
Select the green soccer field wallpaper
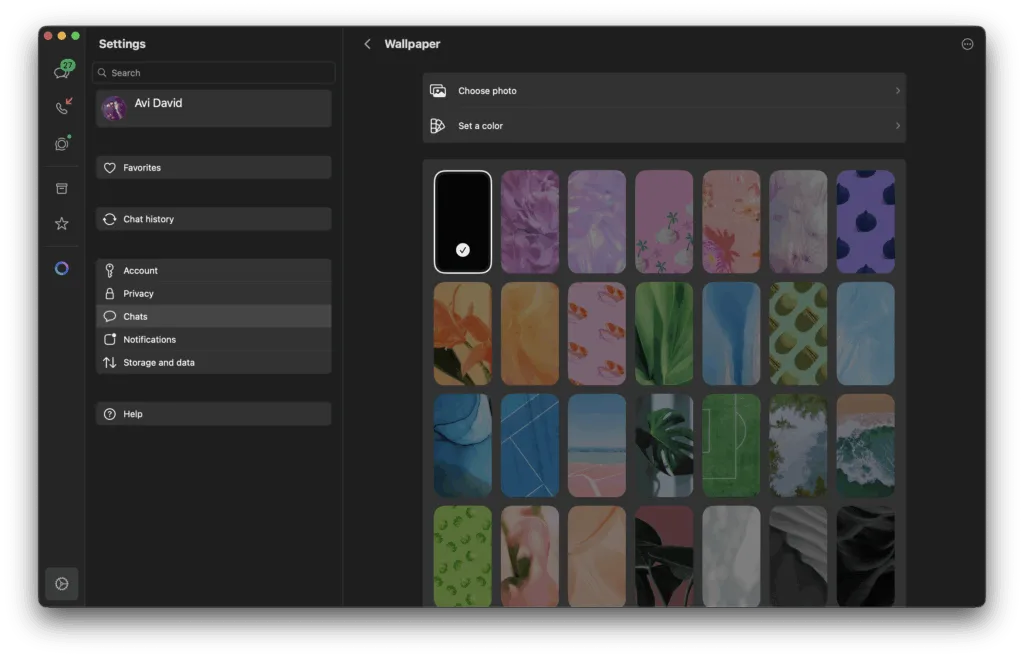pyautogui.click(x=731, y=445)
